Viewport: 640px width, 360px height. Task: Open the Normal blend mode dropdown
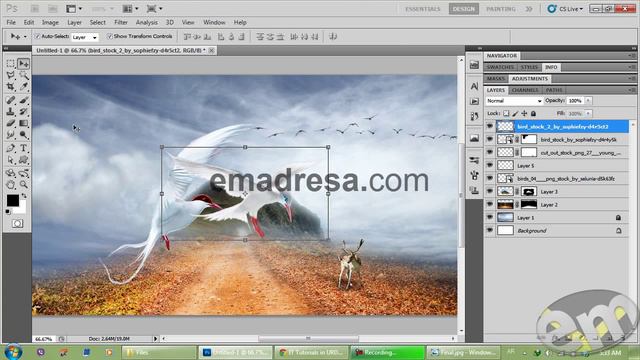click(514, 101)
